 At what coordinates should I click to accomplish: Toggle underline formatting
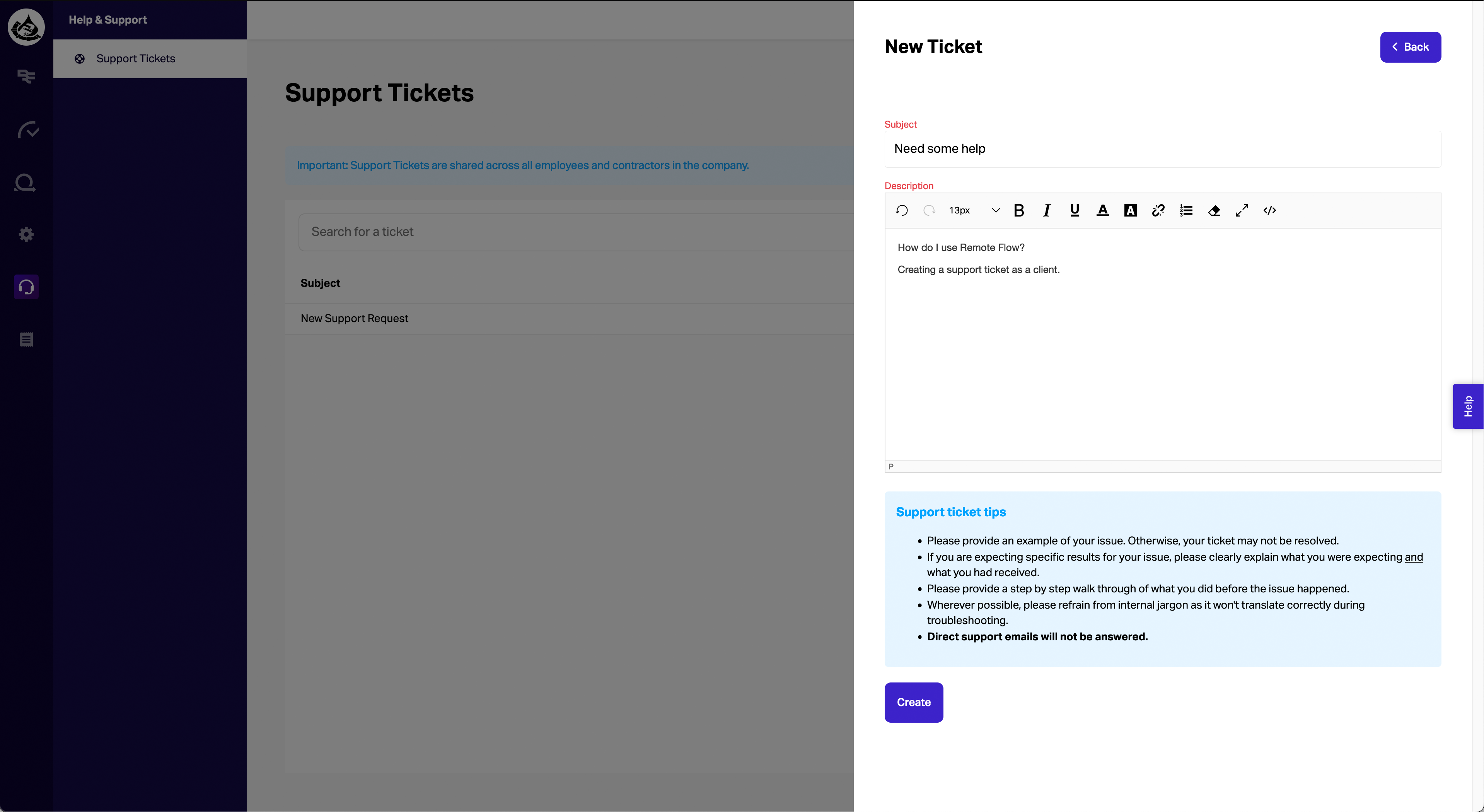click(x=1075, y=210)
